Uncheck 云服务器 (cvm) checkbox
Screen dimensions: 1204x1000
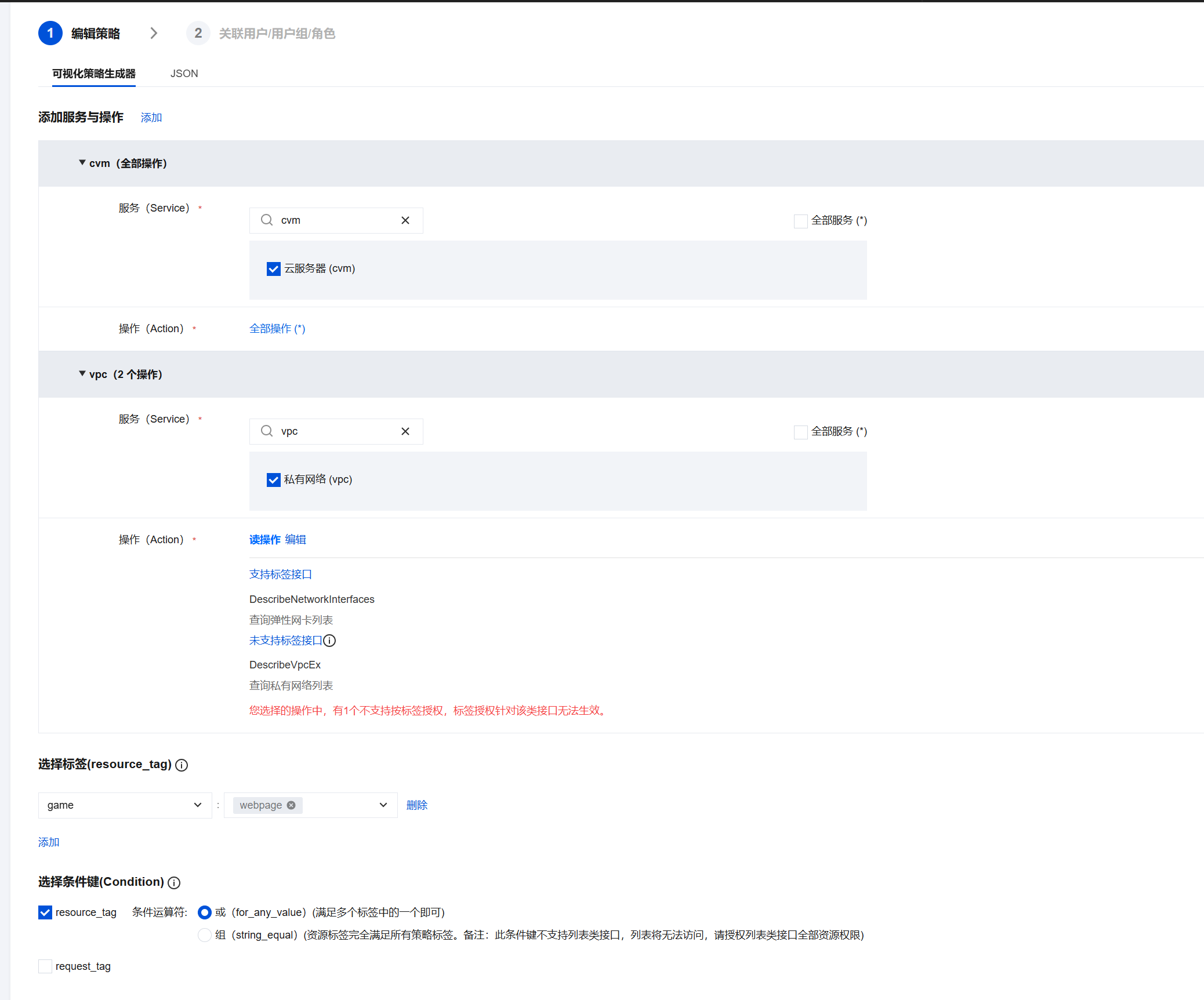tap(274, 269)
